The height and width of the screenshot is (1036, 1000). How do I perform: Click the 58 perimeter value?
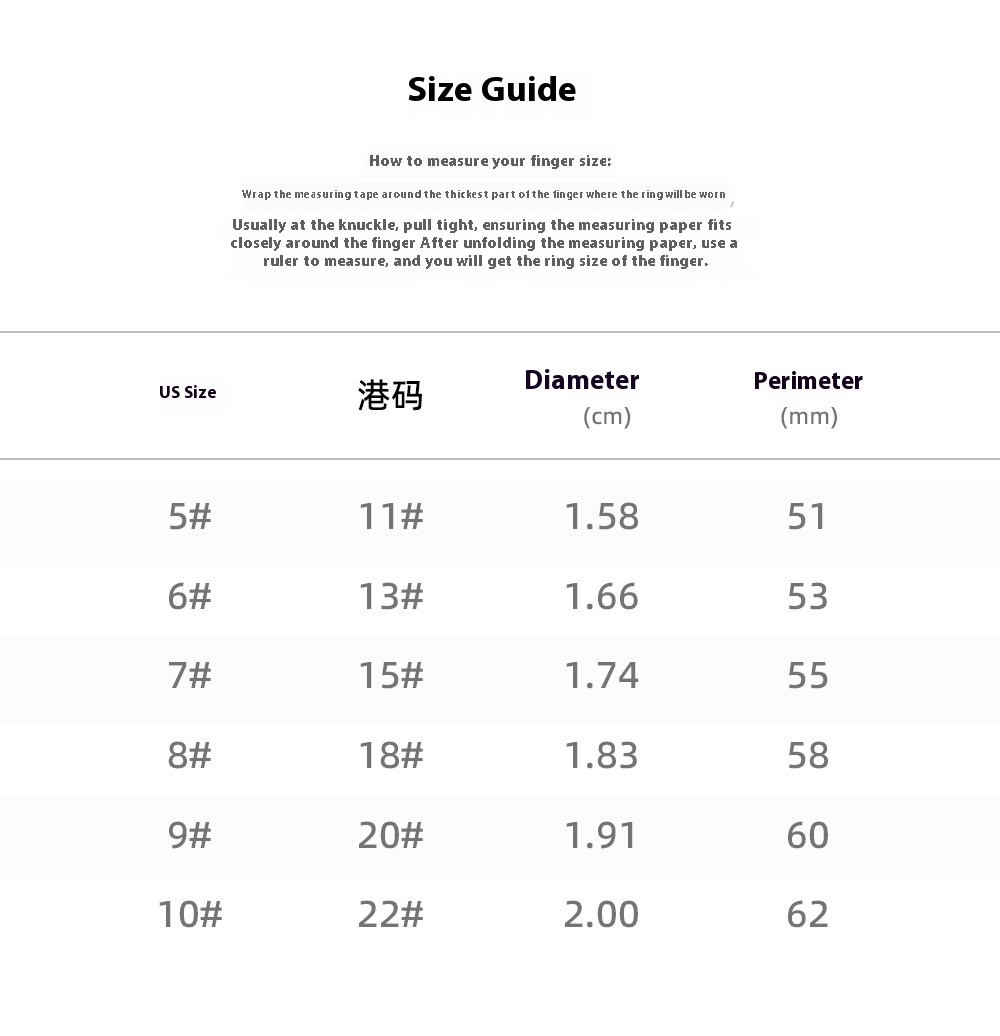(x=807, y=756)
